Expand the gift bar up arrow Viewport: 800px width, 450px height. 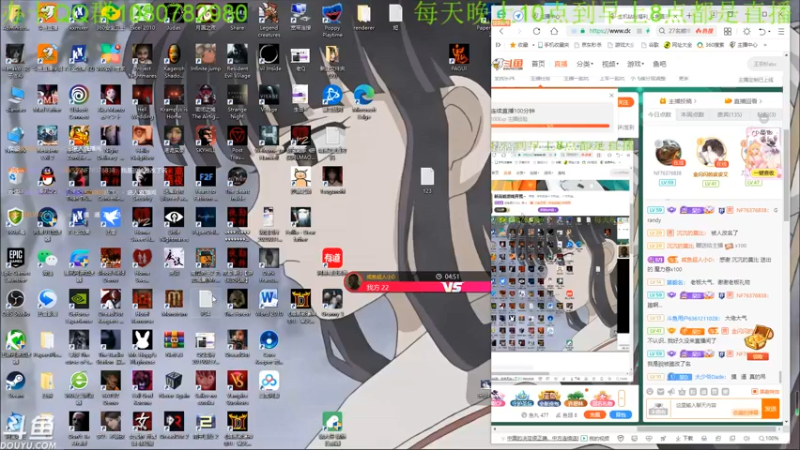(x=621, y=397)
